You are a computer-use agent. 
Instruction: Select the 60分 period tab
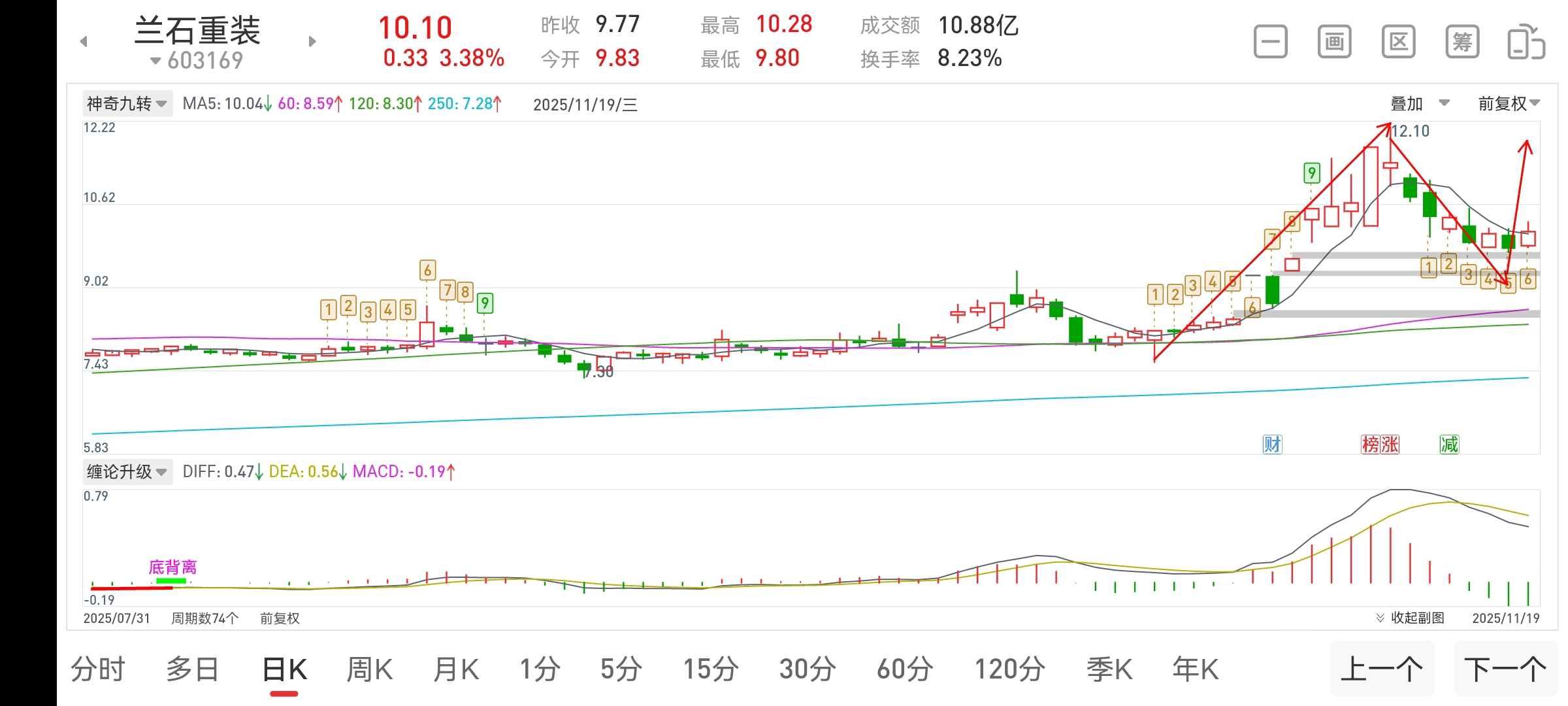[x=904, y=670]
